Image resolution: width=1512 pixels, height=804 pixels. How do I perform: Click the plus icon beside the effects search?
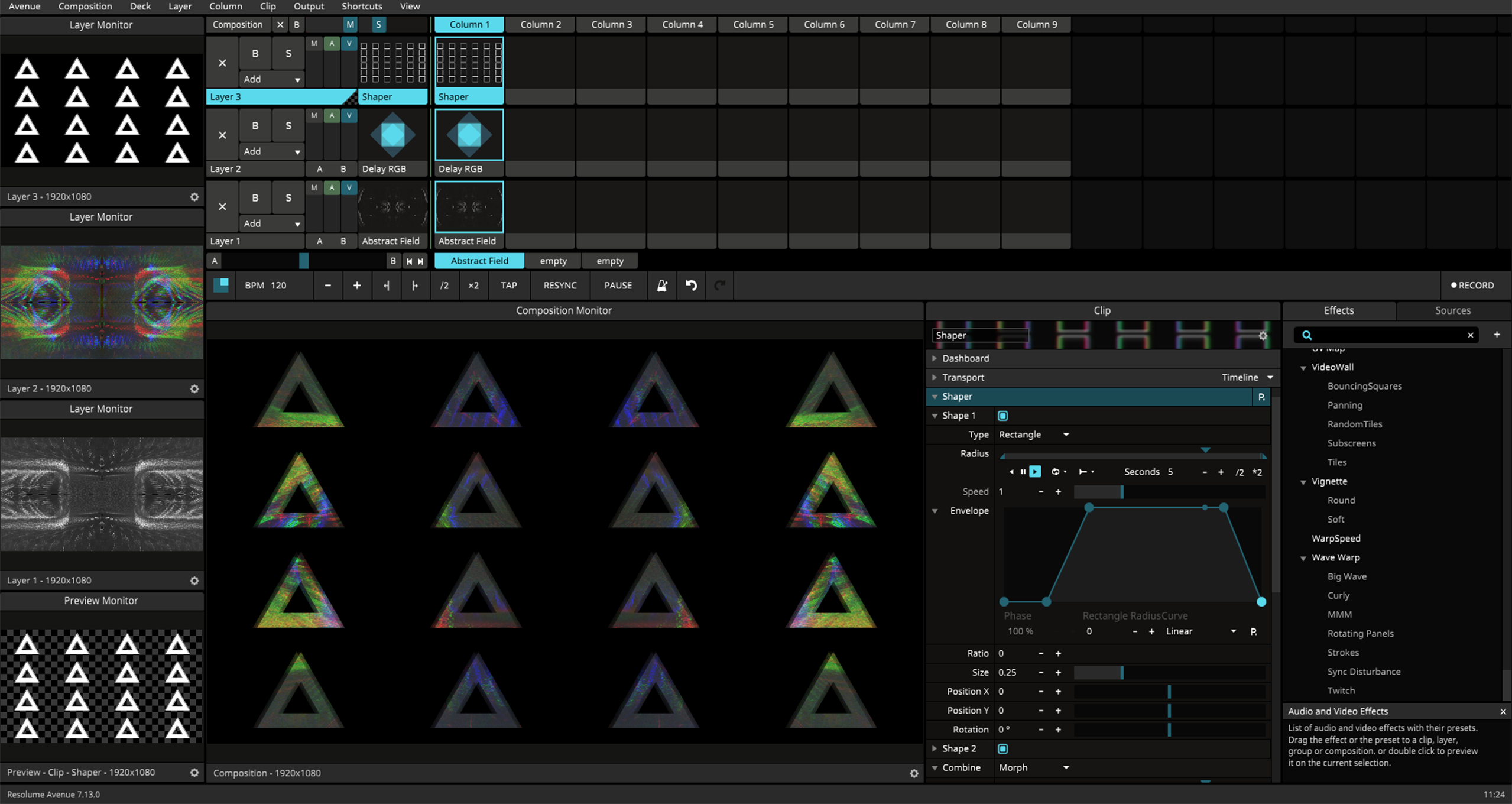click(x=1497, y=335)
